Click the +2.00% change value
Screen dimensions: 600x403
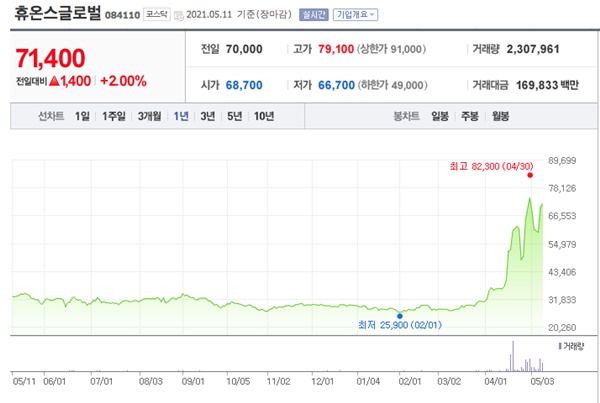123,81
